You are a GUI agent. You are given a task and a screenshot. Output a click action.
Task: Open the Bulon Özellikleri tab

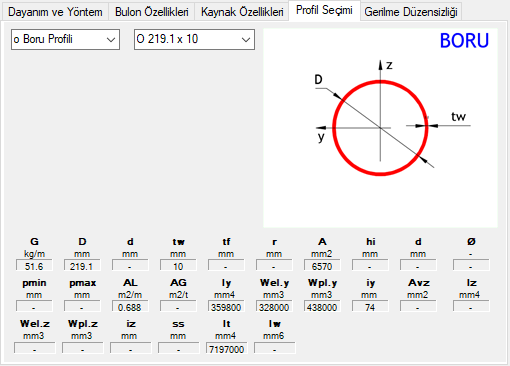pyautogui.click(x=152, y=12)
